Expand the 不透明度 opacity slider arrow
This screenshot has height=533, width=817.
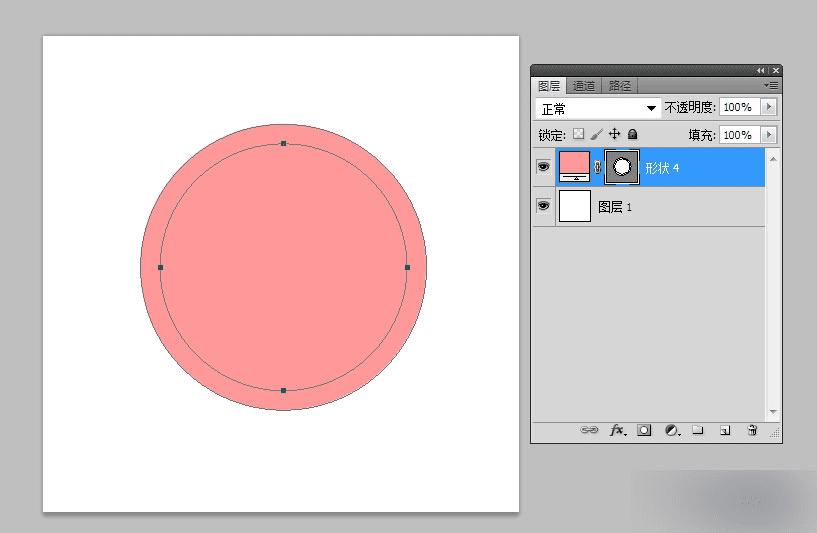[769, 107]
